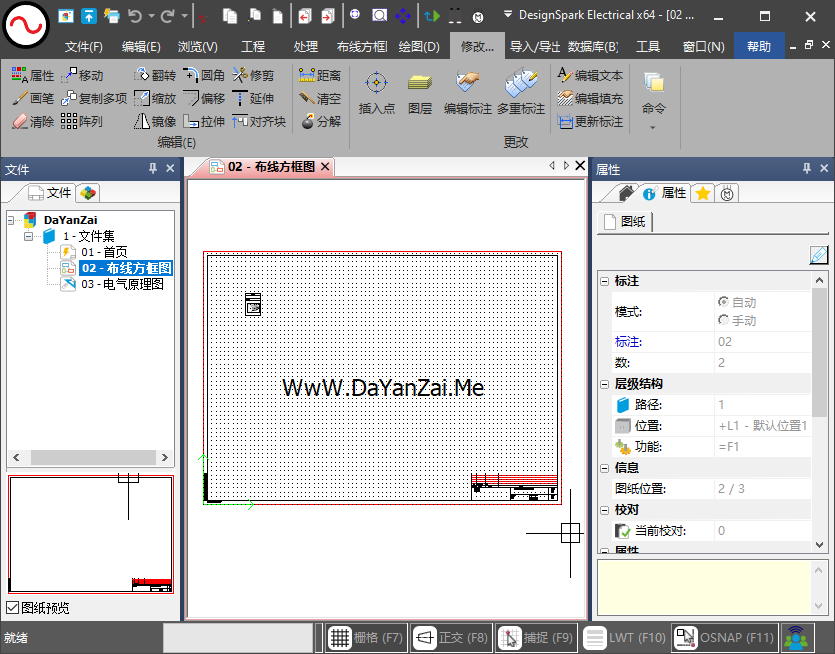
Task: Select the 偏移 (Offset) tool
Action: tap(204, 99)
